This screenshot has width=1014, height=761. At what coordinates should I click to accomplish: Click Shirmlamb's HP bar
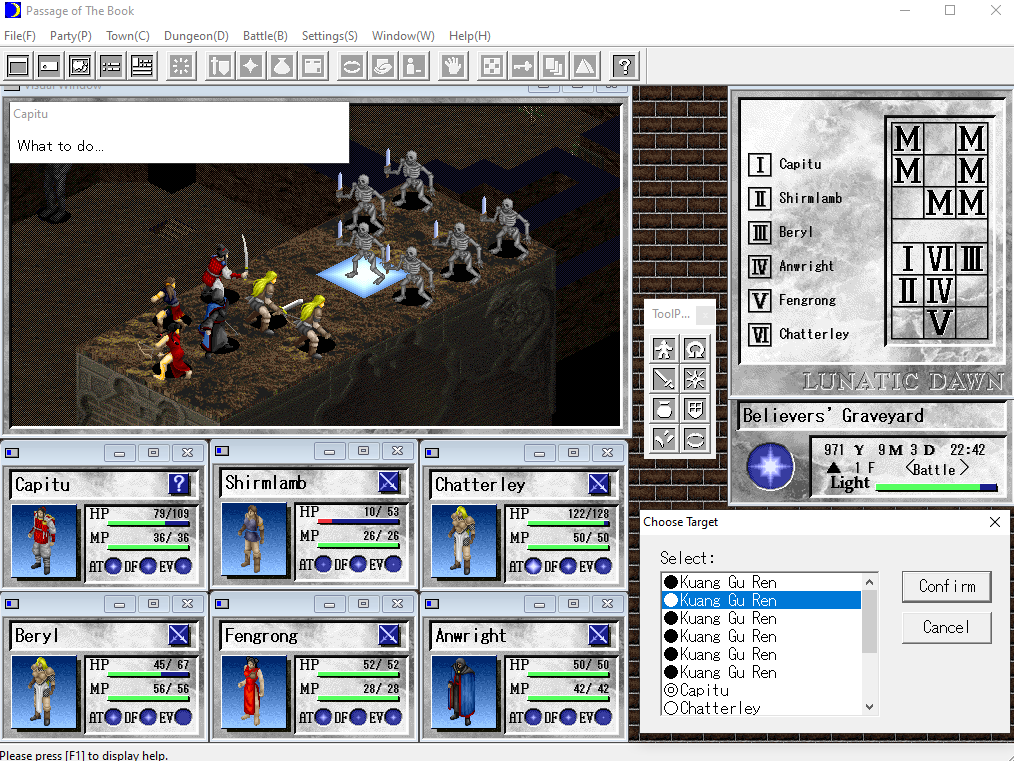click(x=354, y=522)
